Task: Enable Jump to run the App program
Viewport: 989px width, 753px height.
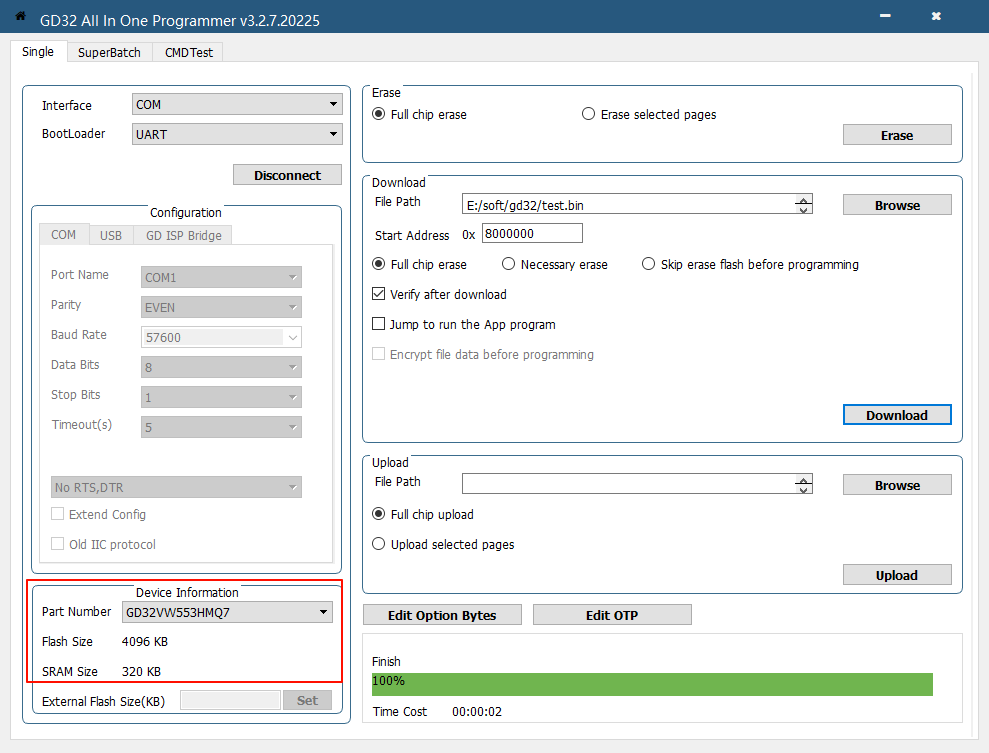Action: click(x=379, y=325)
